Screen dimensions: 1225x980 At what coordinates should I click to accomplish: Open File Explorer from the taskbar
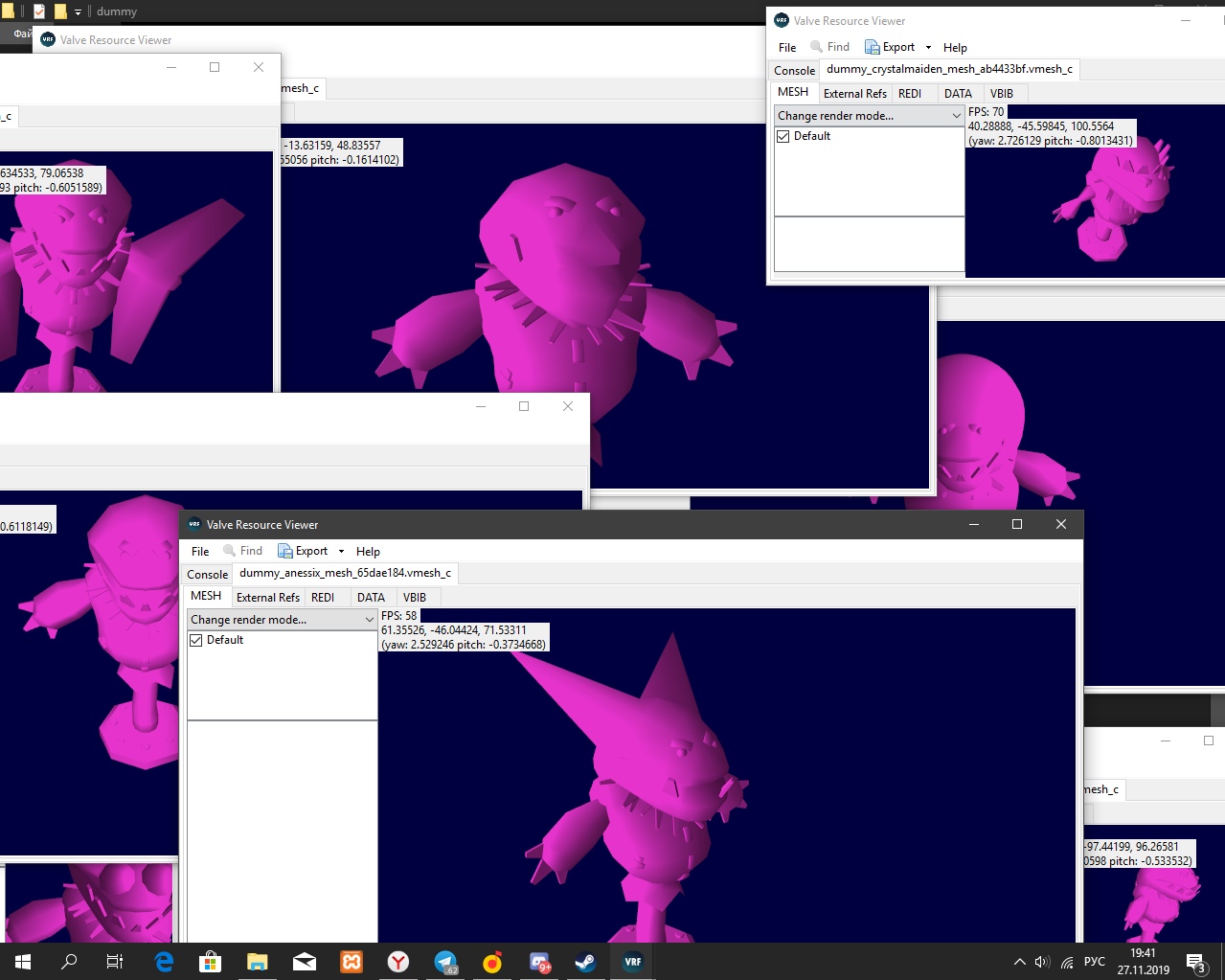(x=257, y=962)
